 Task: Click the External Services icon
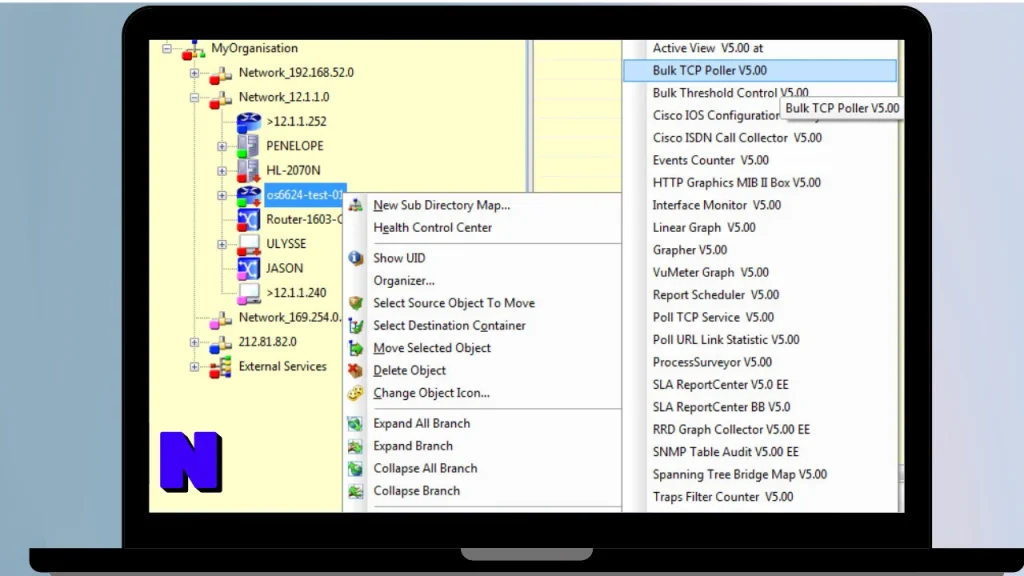point(221,368)
